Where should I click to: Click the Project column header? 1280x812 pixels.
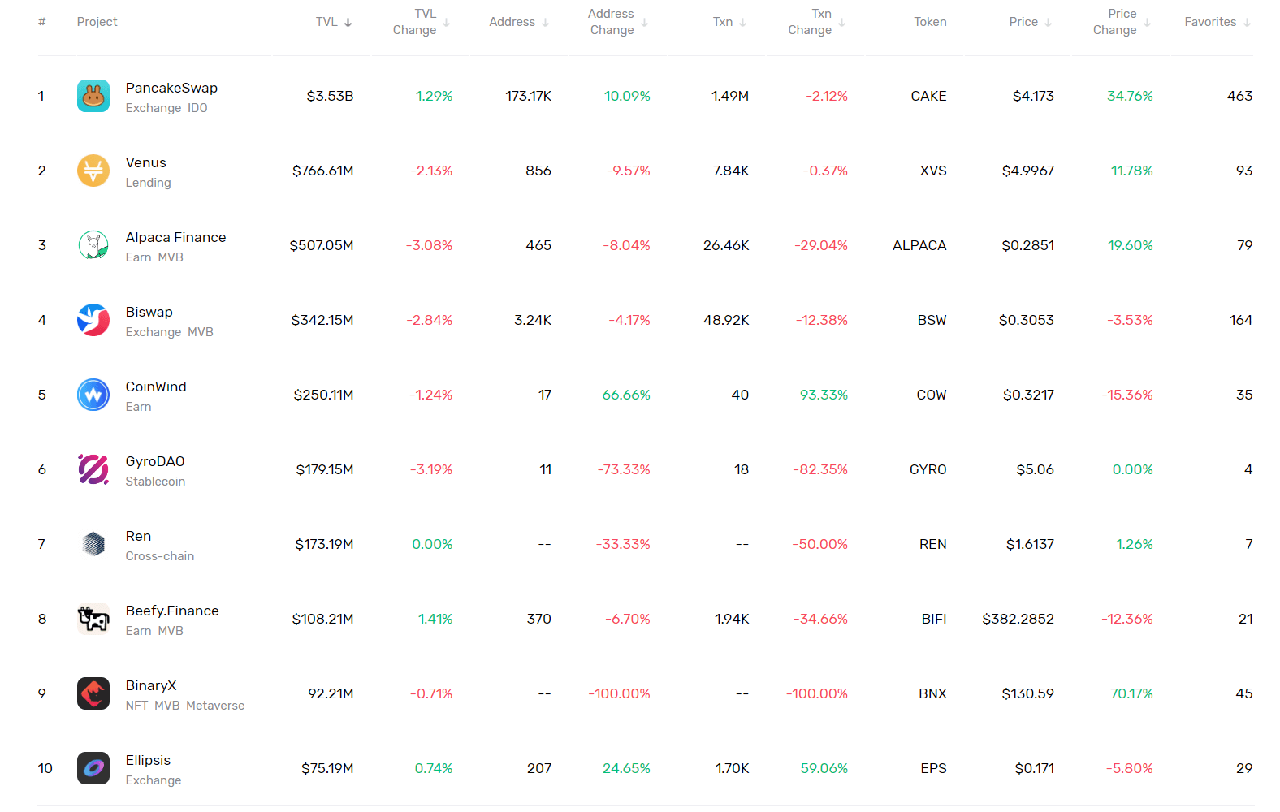click(x=97, y=22)
